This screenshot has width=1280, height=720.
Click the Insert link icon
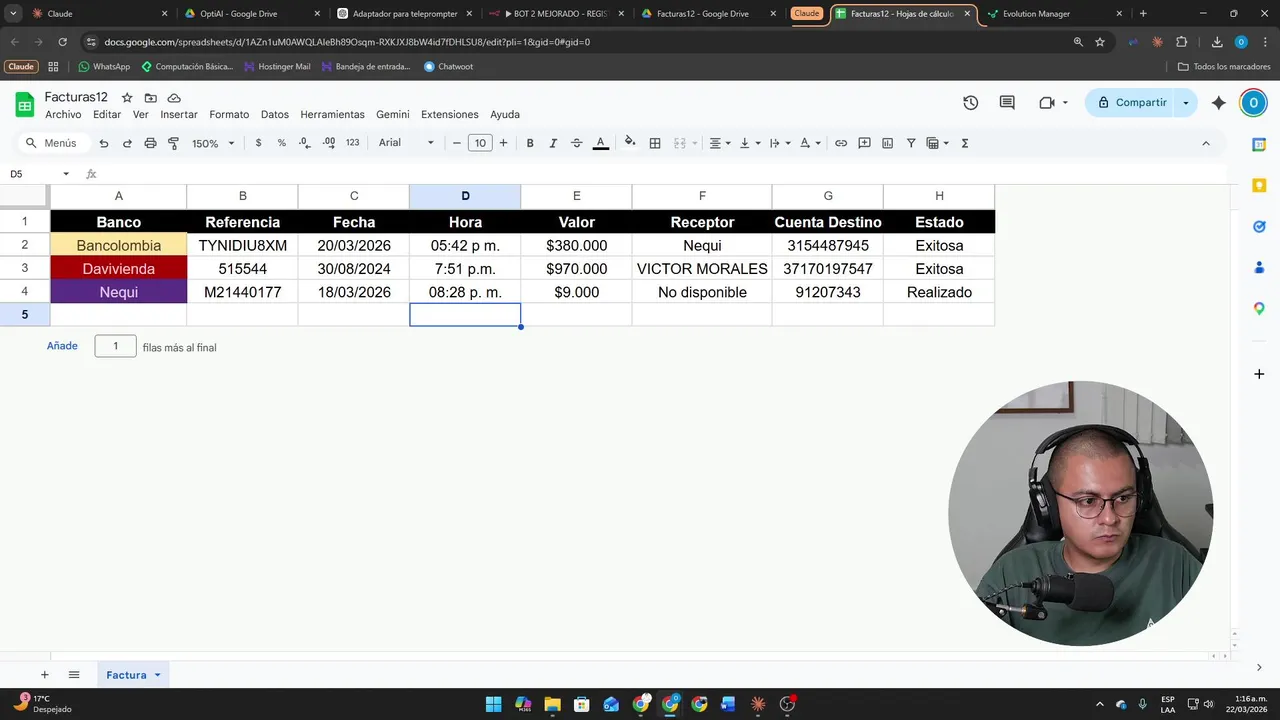pos(841,143)
